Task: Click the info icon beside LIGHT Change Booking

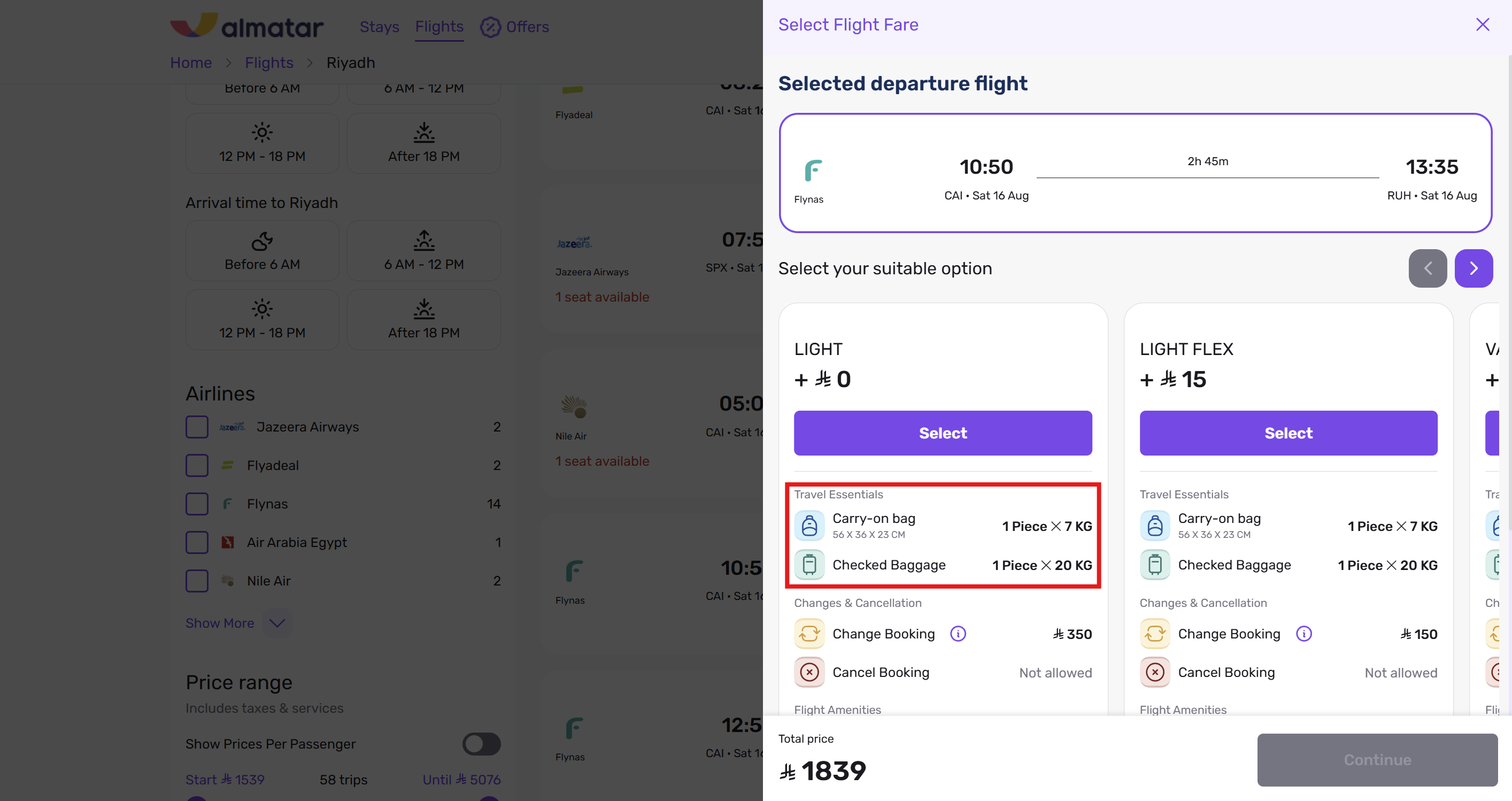Action: tap(958, 634)
